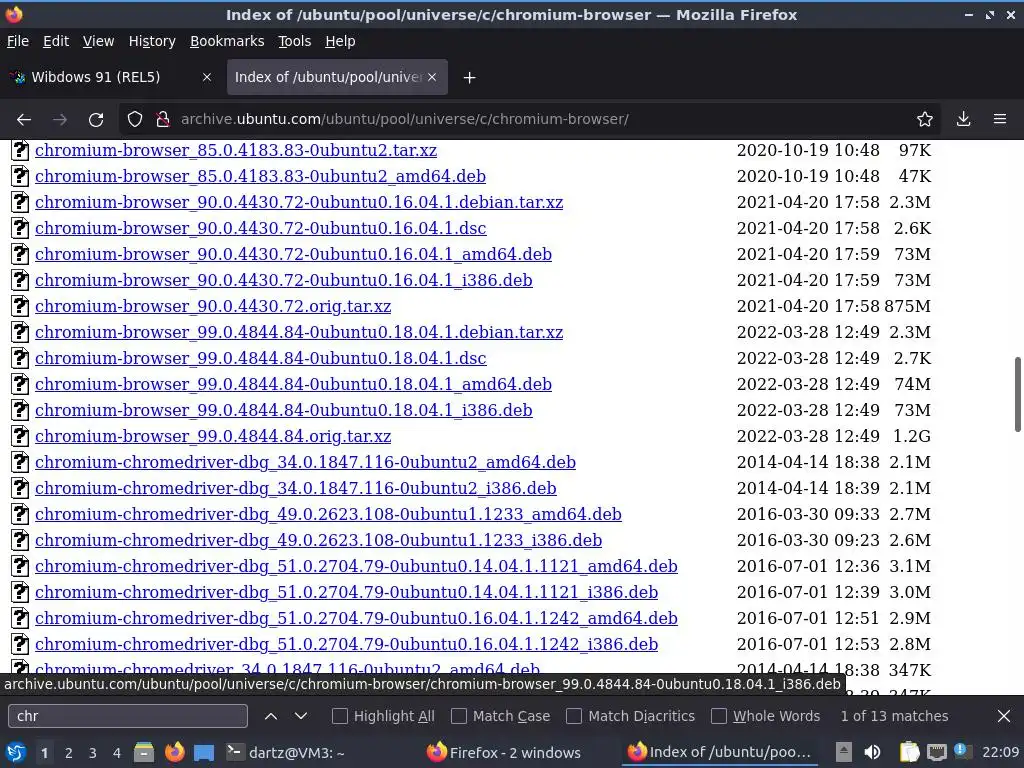Jump to previous find match
The width and height of the screenshot is (1024, 768).
point(270,716)
